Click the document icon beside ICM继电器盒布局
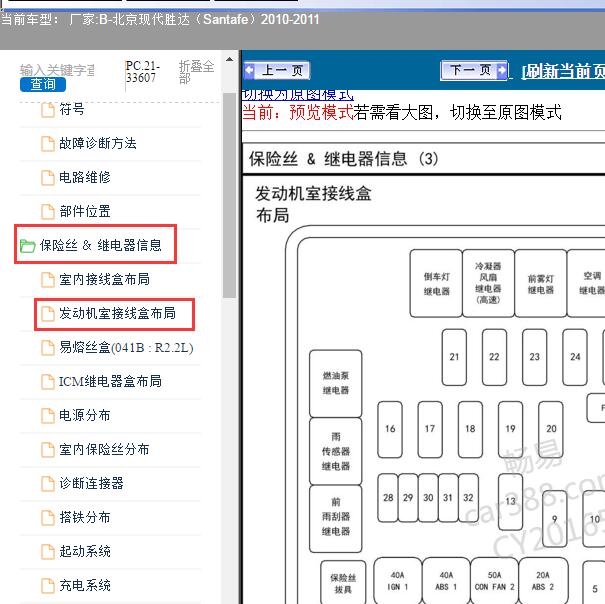Screen dimensions: 605x604 48,382
